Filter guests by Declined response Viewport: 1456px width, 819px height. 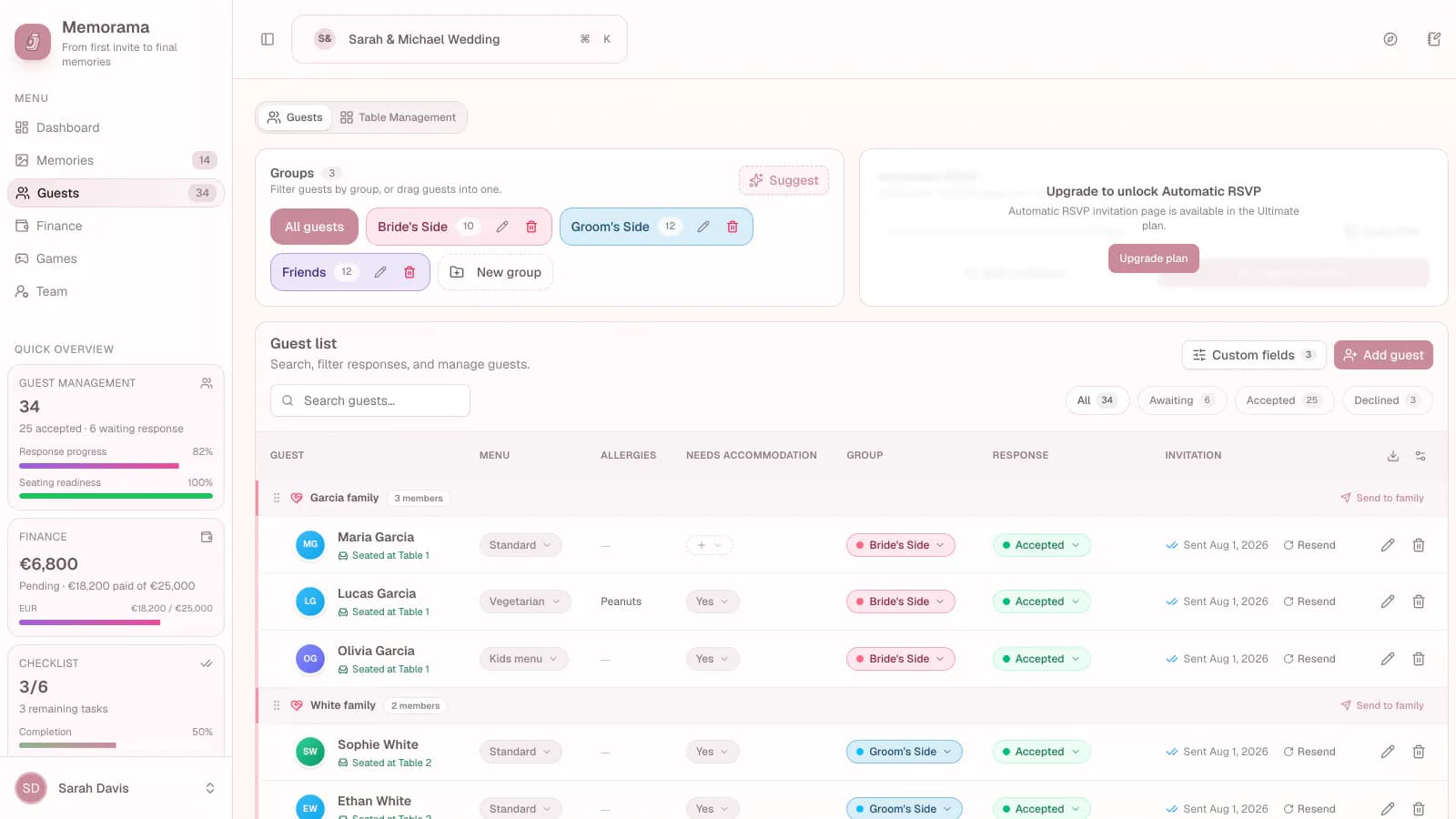[1387, 400]
